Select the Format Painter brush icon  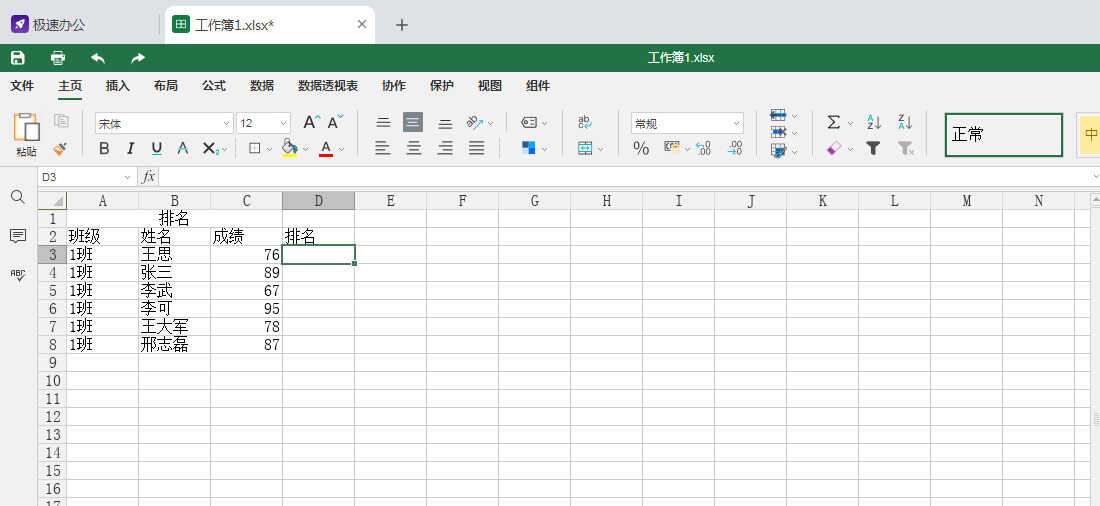click(61, 148)
